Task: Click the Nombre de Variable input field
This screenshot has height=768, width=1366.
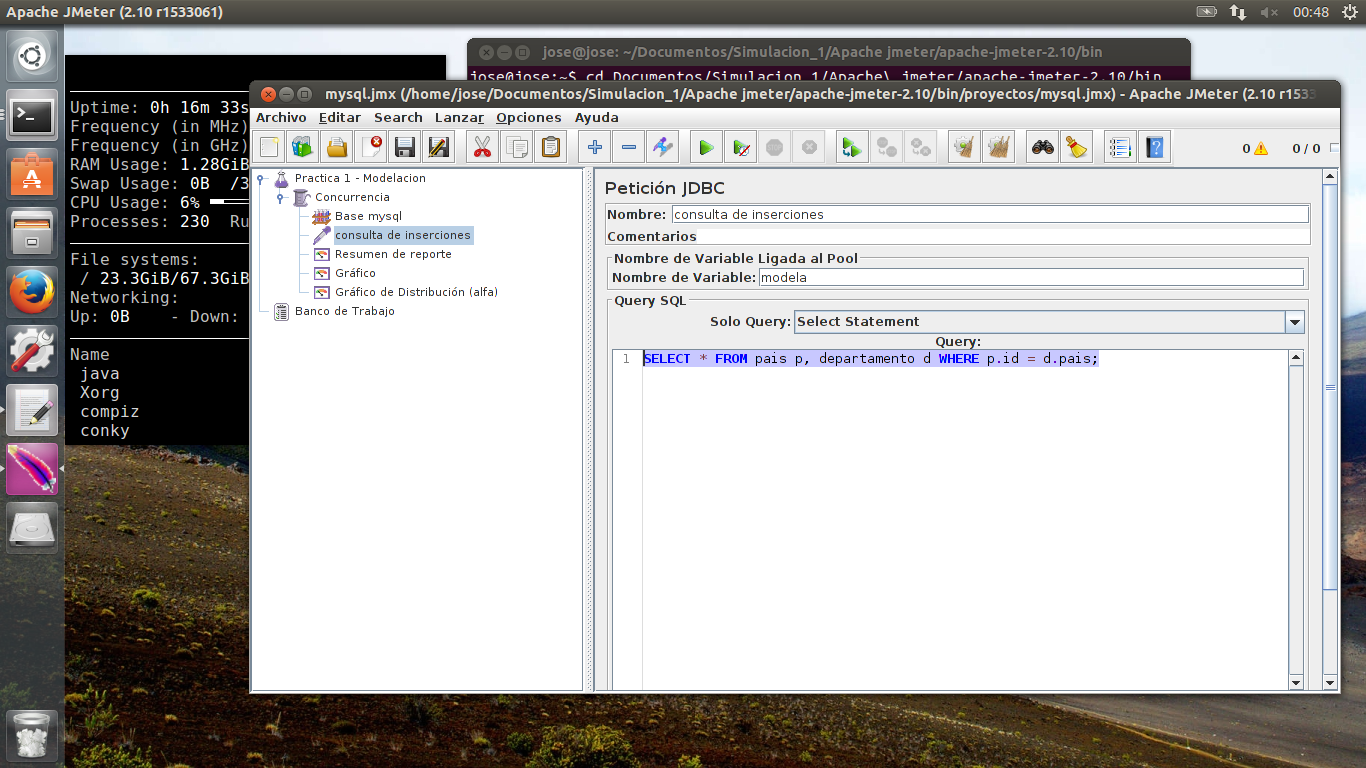Action: coord(1030,277)
